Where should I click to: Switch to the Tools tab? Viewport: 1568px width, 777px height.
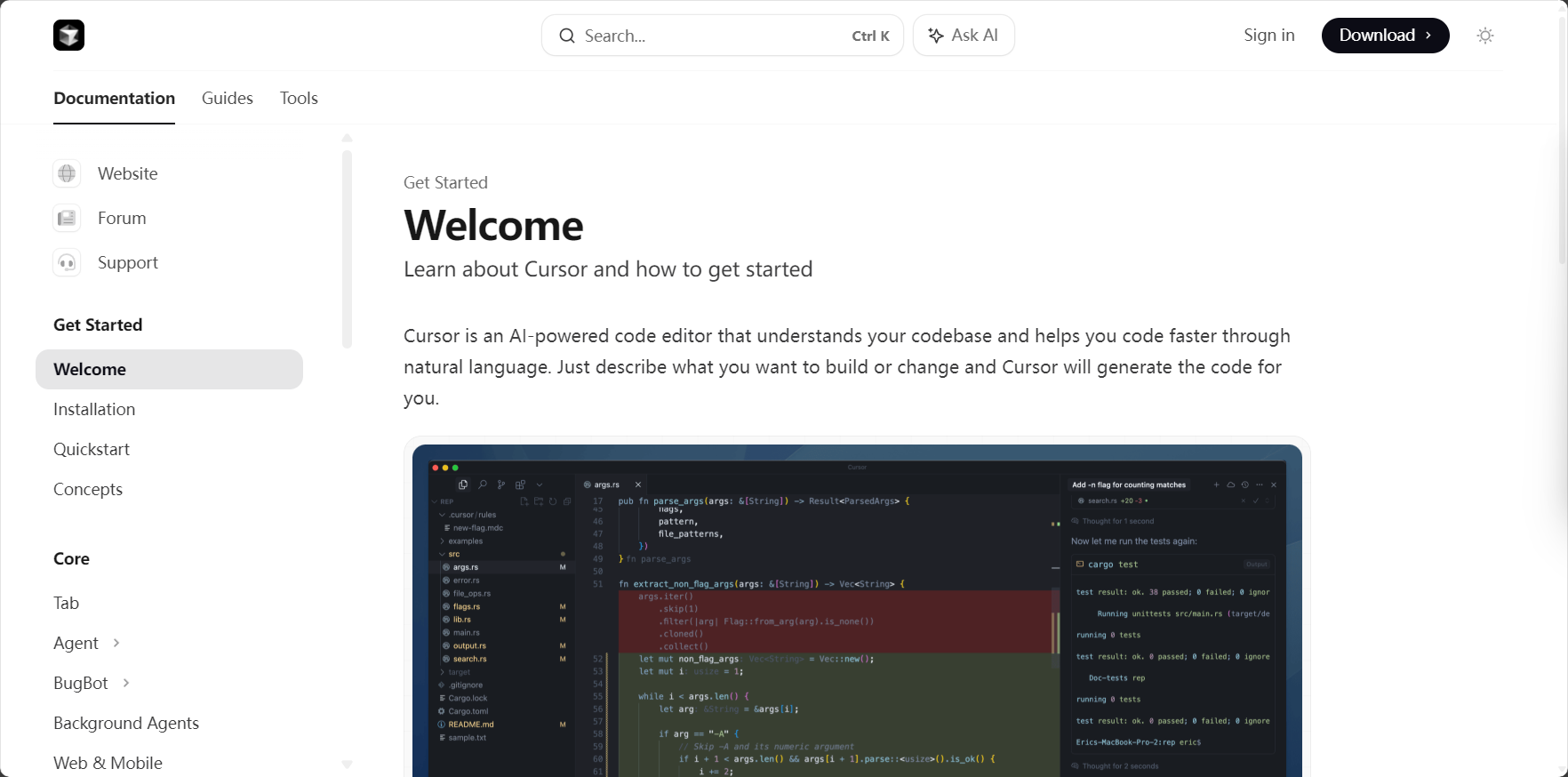tap(299, 98)
